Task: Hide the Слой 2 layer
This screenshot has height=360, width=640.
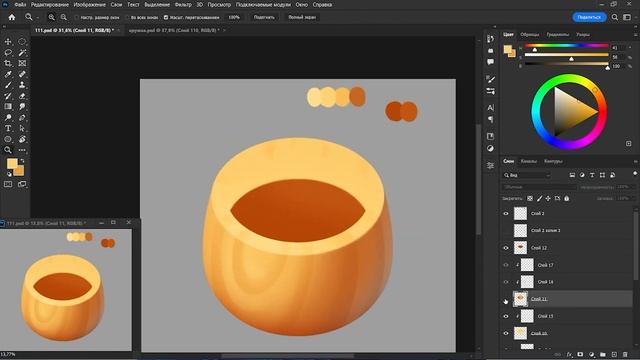Action: [506, 213]
